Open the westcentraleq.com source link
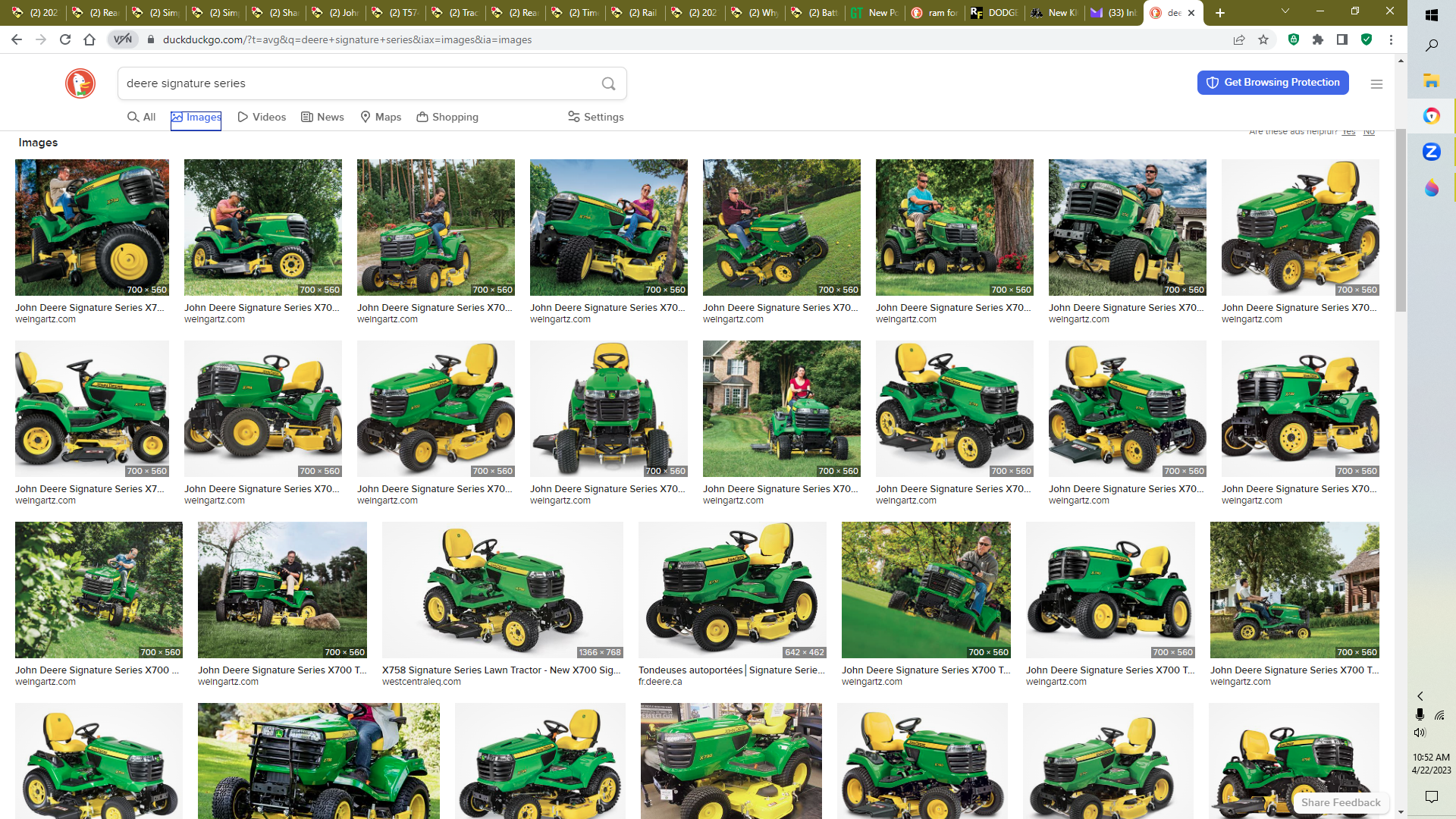The width and height of the screenshot is (1456, 819). [422, 682]
